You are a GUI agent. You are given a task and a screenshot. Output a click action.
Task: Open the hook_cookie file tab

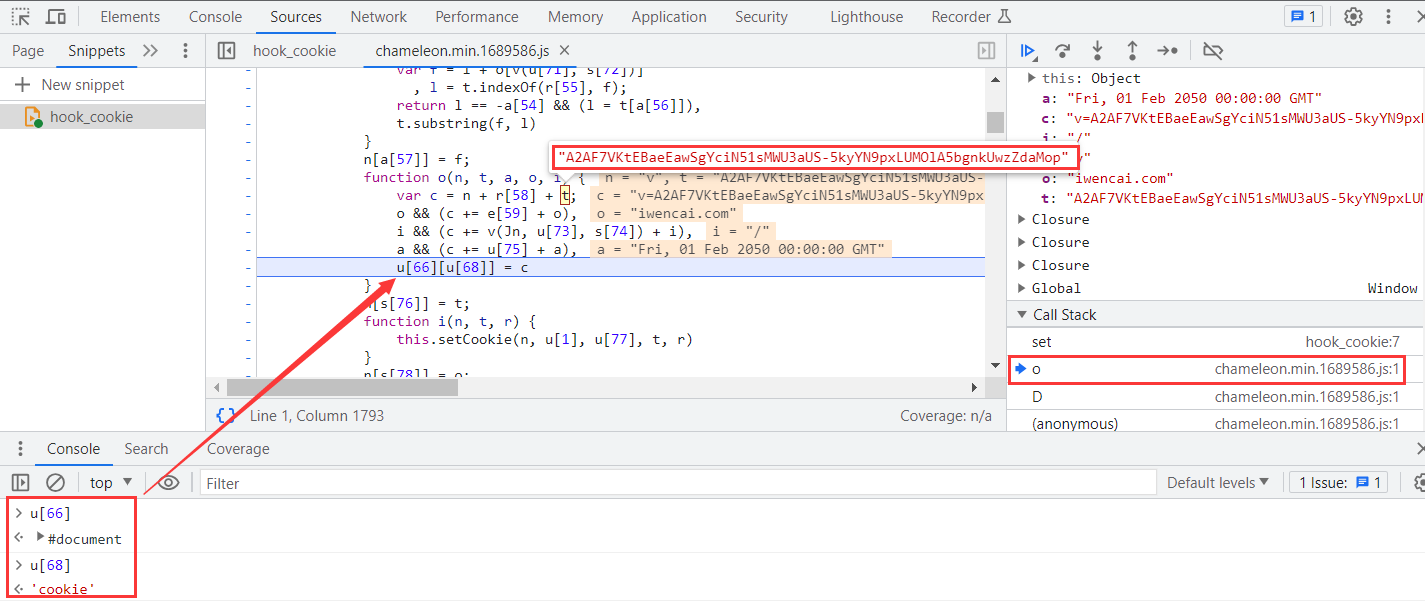point(294,51)
